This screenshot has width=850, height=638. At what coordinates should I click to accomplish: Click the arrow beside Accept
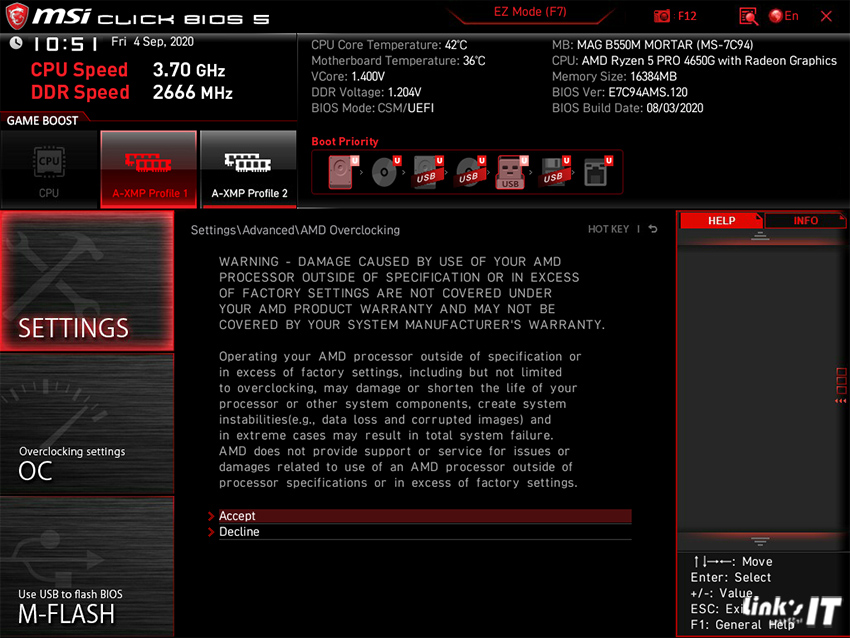click(x=211, y=516)
